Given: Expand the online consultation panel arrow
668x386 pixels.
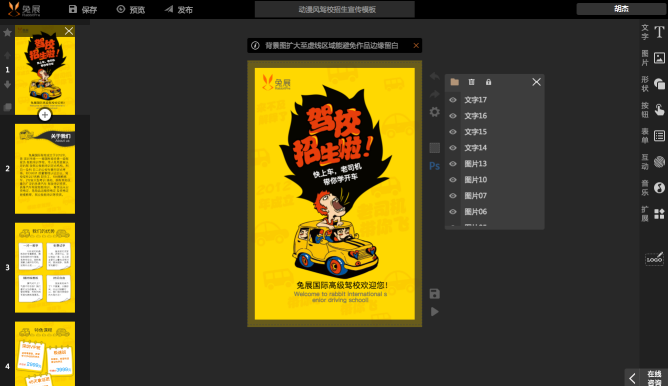Looking at the screenshot, I should (632, 378).
